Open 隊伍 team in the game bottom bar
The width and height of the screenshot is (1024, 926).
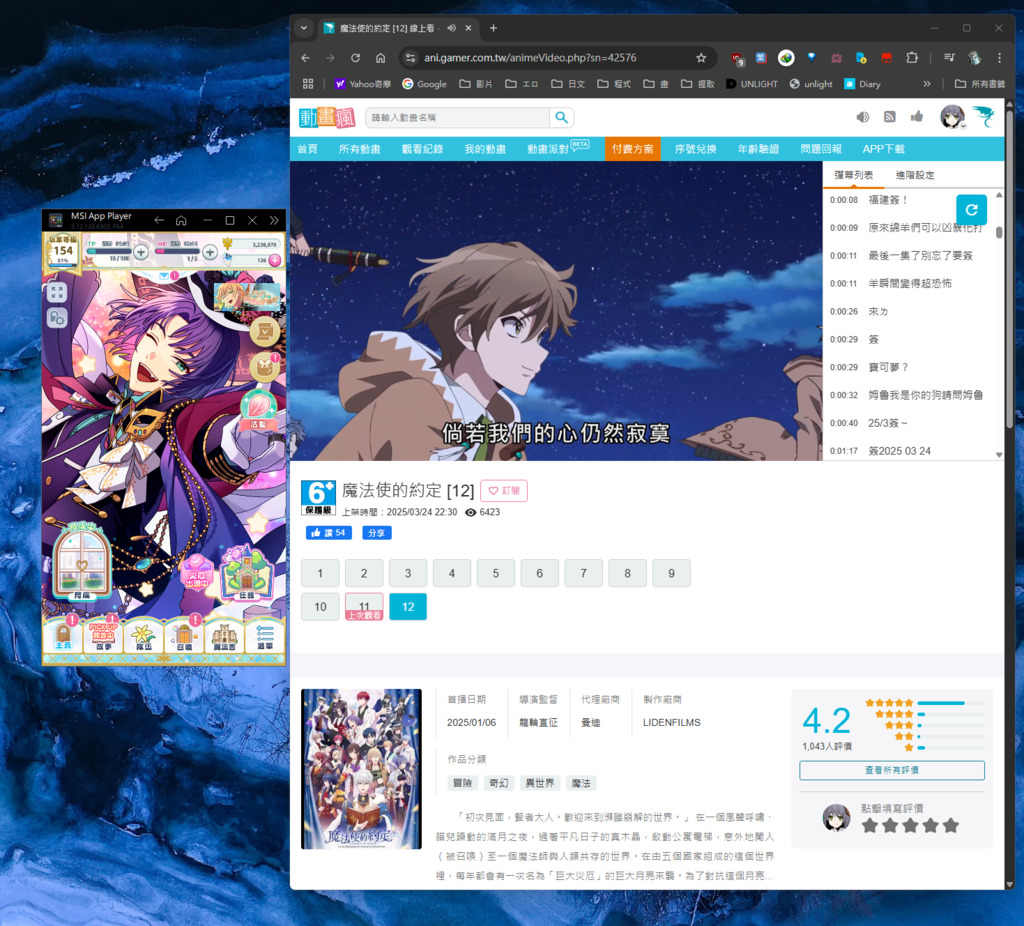click(144, 635)
